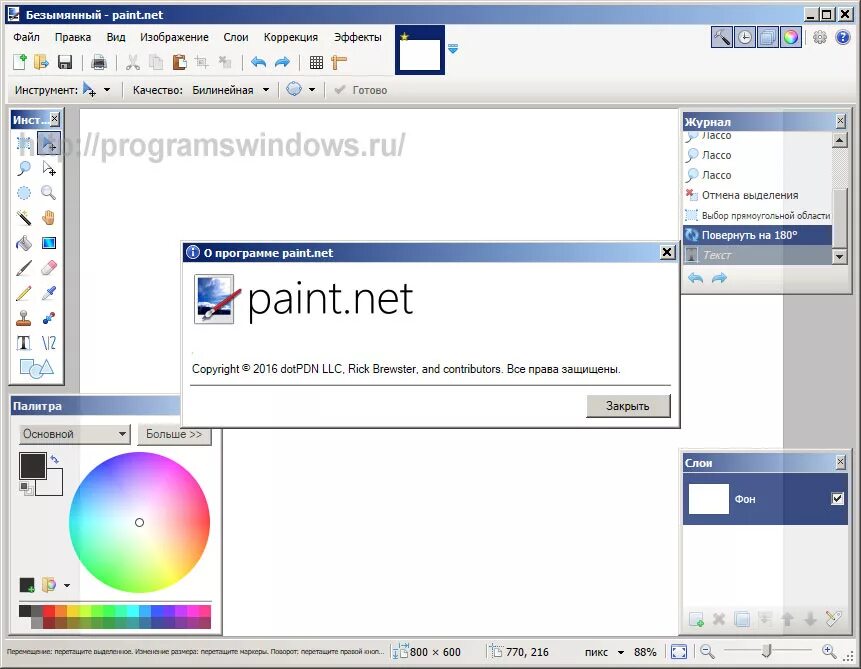Toggle the Colors window wheel button
The image size is (861, 669).
pyautogui.click(x=791, y=37)
